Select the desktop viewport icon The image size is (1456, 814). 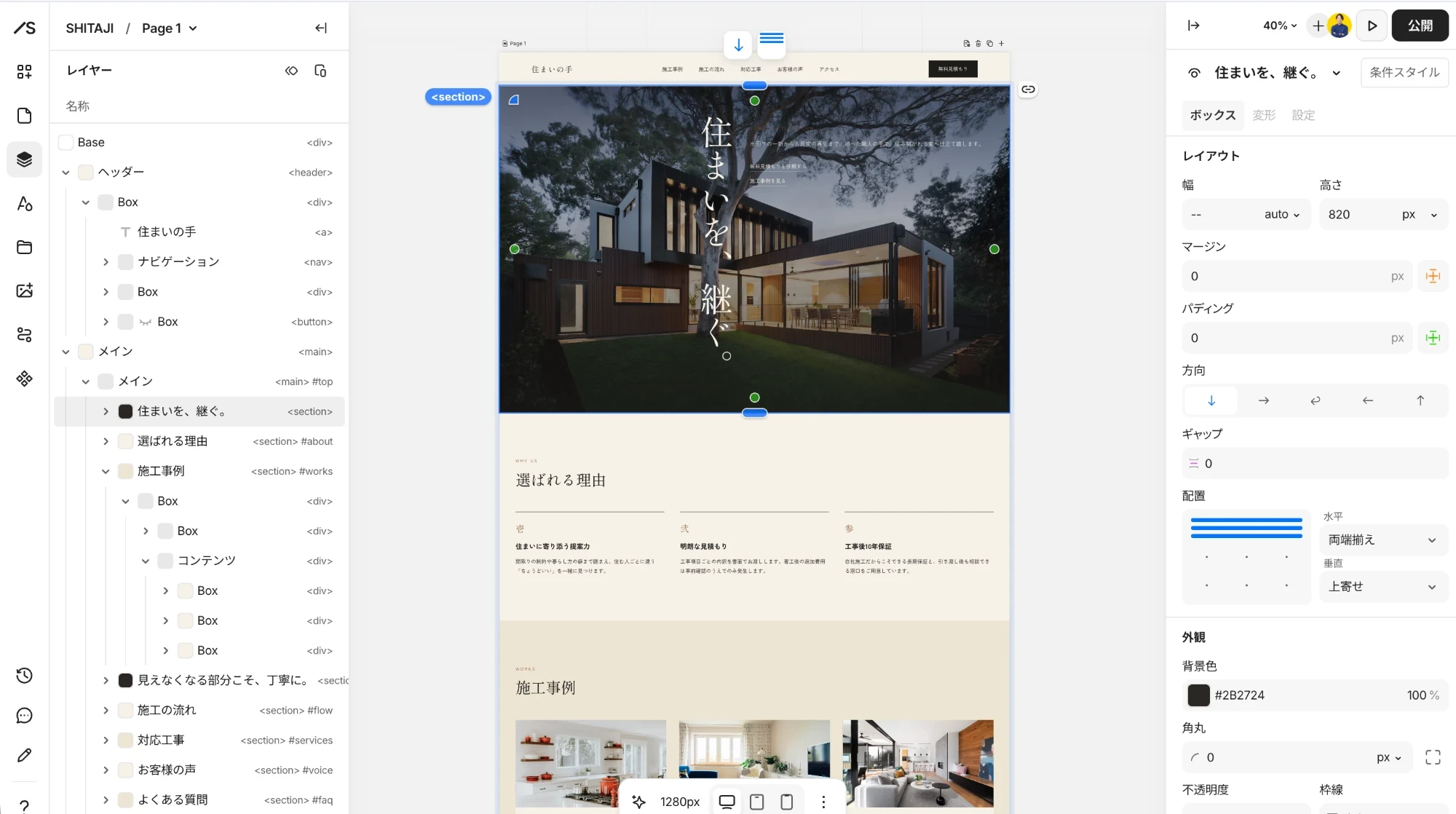point(727,802)
